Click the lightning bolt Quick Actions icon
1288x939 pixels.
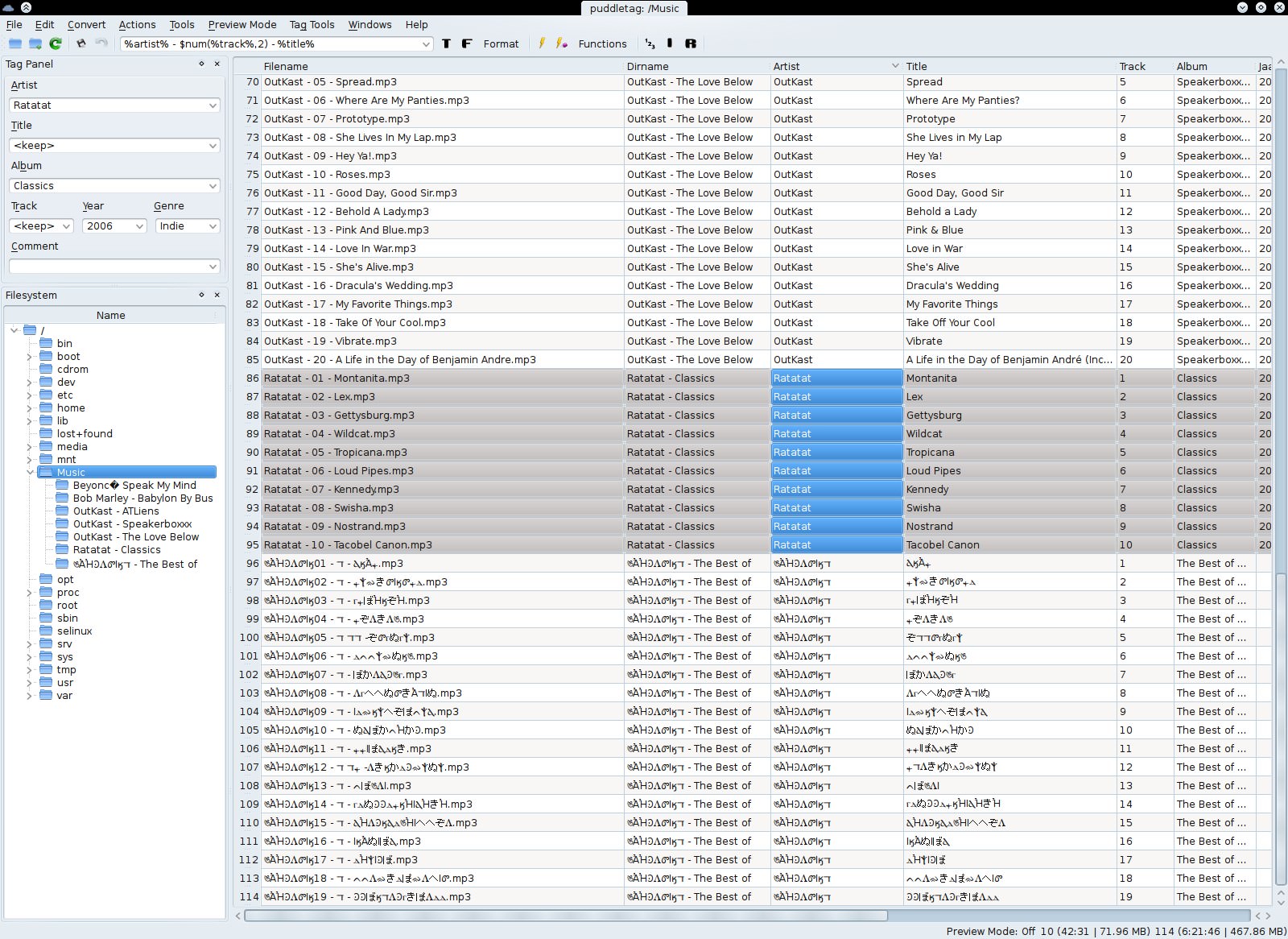pos(542,43)
